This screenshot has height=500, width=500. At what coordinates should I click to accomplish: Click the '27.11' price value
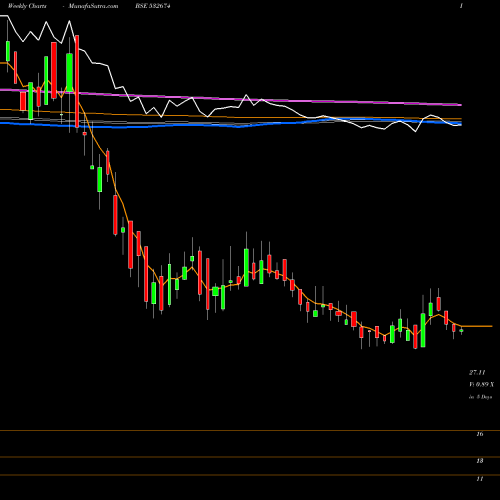pyautogui.click(x=477, y=372)
